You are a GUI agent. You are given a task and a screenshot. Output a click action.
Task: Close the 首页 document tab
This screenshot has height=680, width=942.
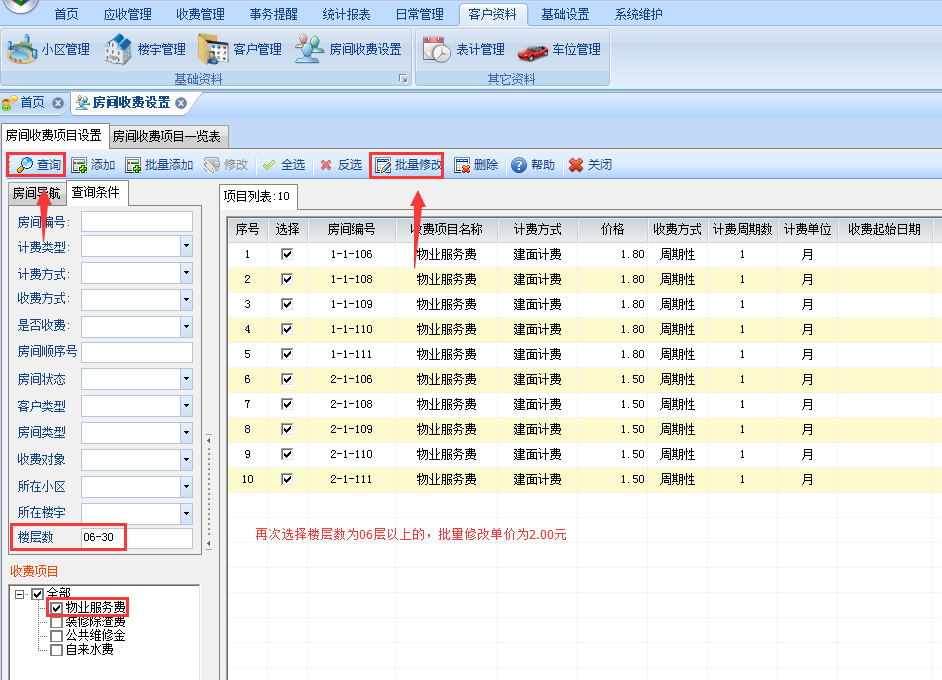(58, 103)
